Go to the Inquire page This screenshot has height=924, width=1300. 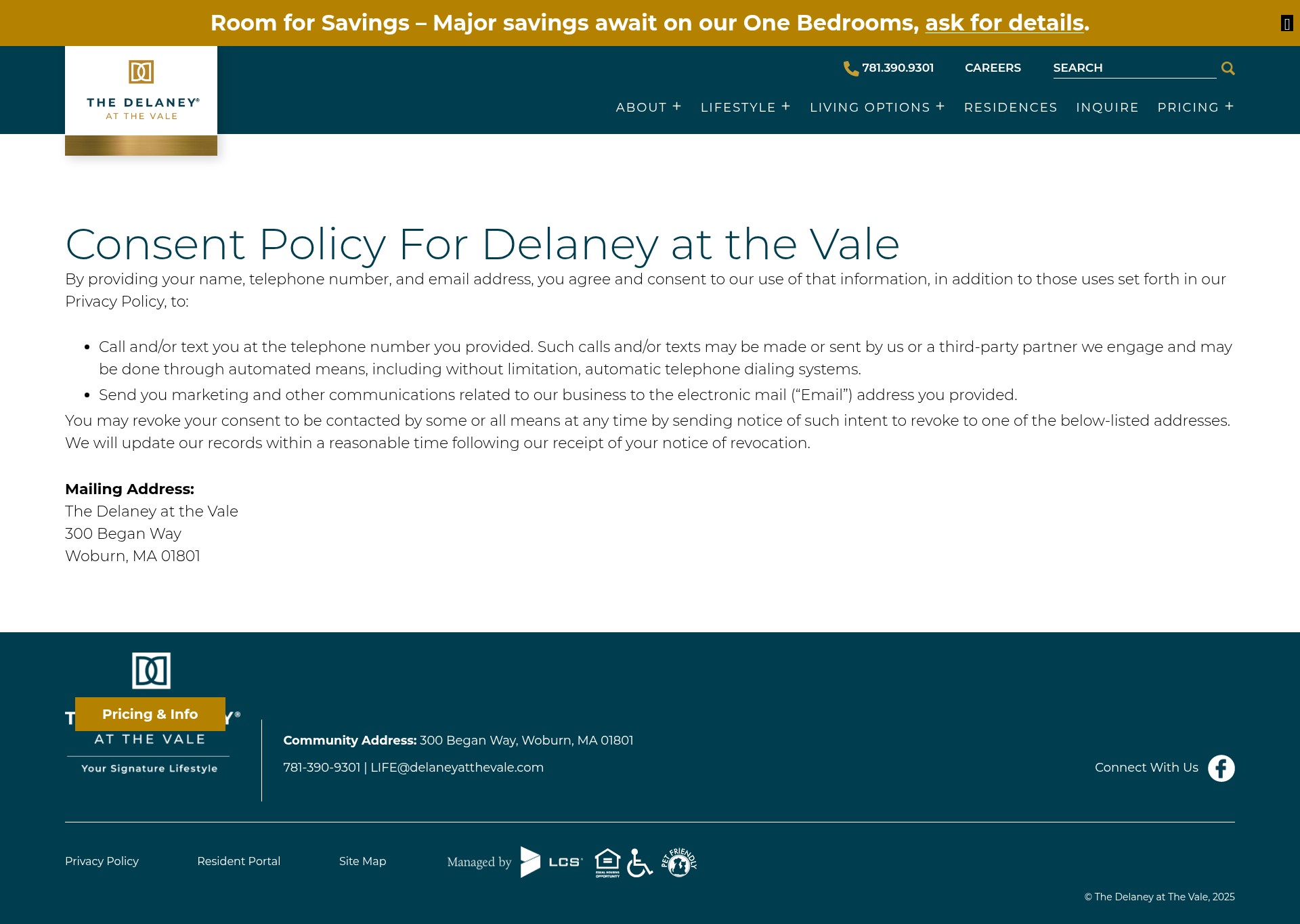pos(1108,108)
